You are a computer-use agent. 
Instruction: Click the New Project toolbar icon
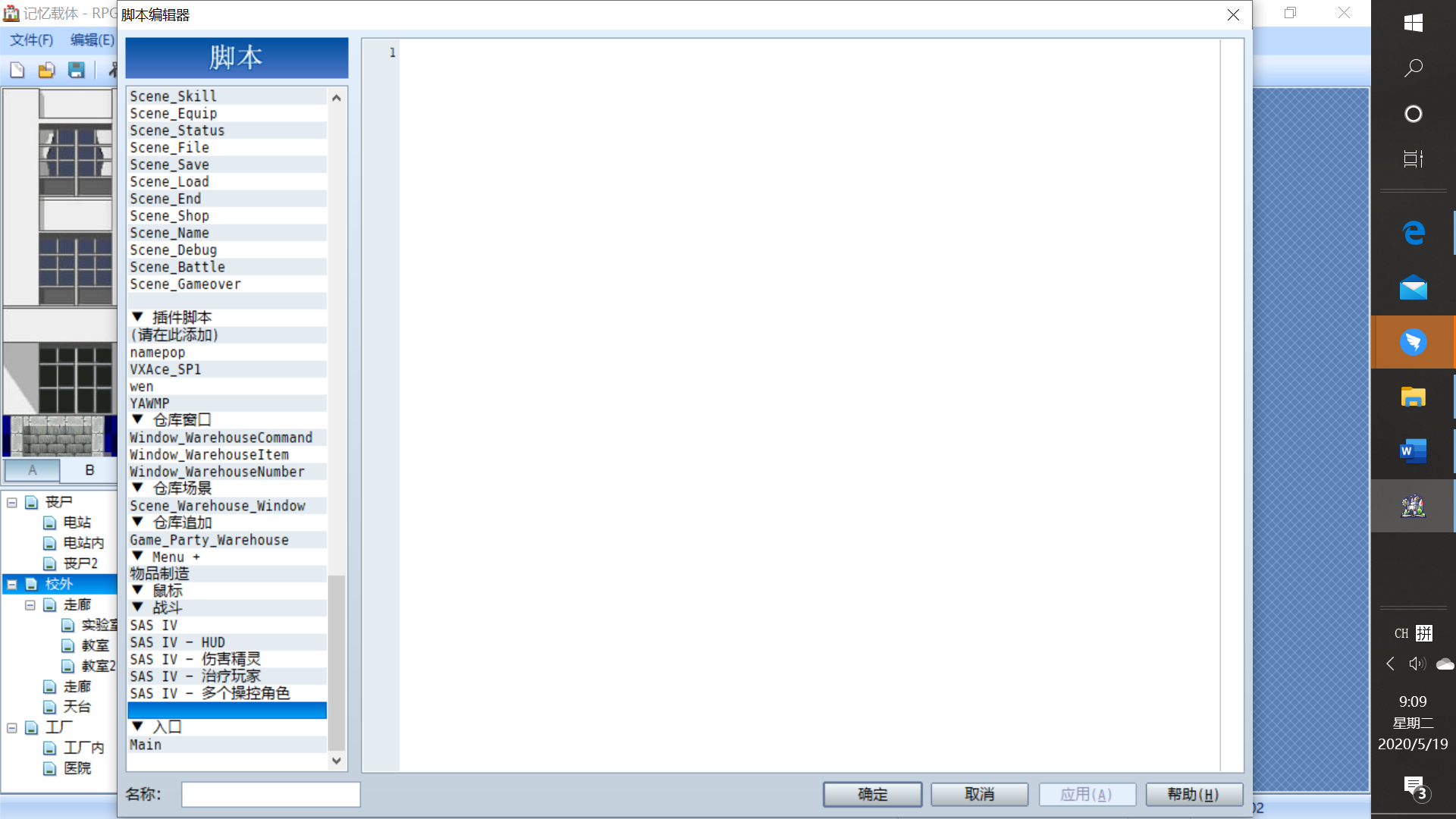pyautogui.click(x=17, y=71)
